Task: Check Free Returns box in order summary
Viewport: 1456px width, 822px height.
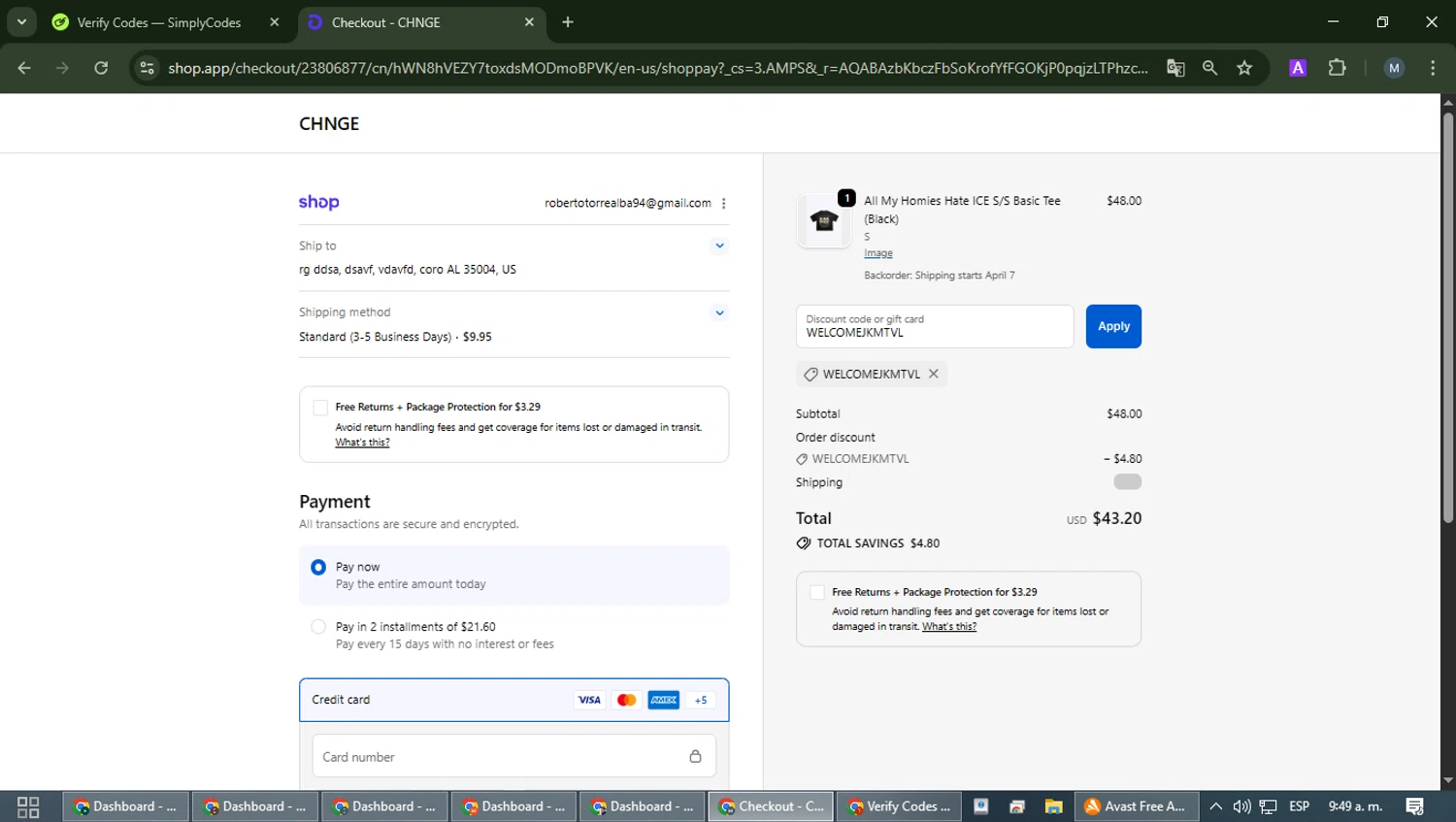Action: click(x=817, y=592)
